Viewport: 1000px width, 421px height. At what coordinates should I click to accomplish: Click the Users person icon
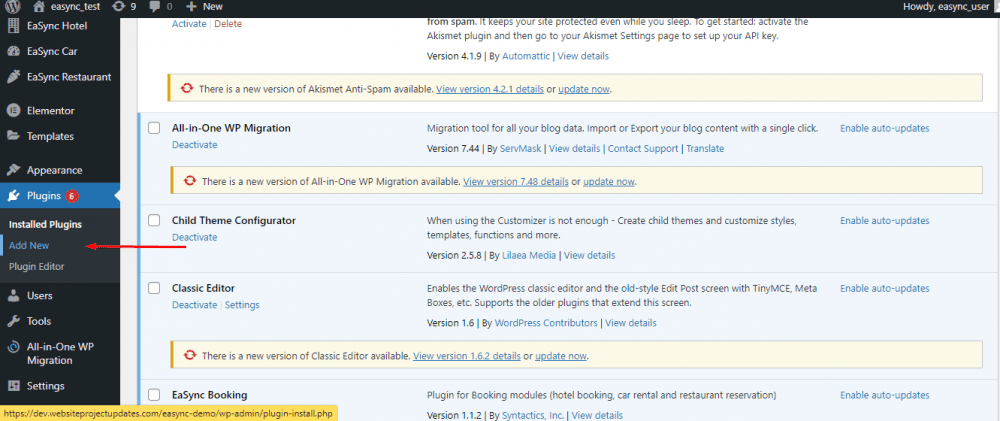[x=13, y=296]
